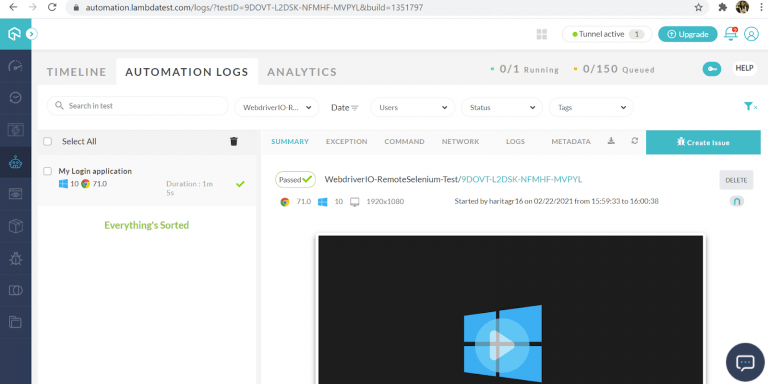
Task: Click the clear filter funnel icon
Action: 750,106
